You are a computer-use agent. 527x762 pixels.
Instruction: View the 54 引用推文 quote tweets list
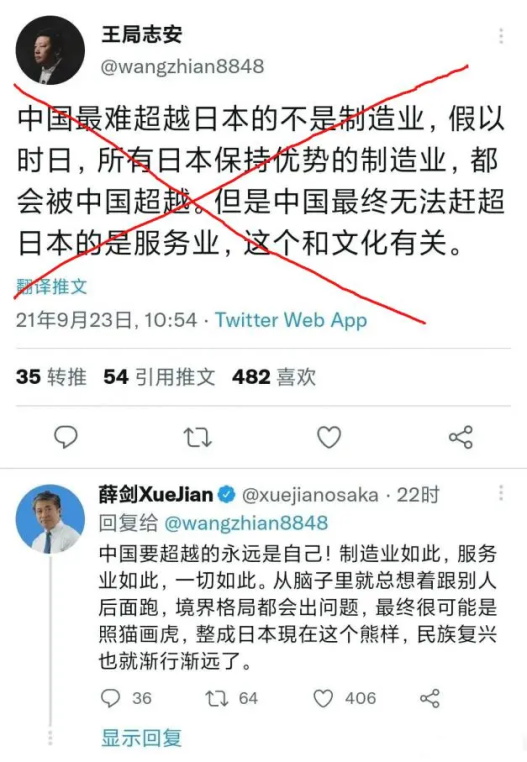[x=159, y=377]
